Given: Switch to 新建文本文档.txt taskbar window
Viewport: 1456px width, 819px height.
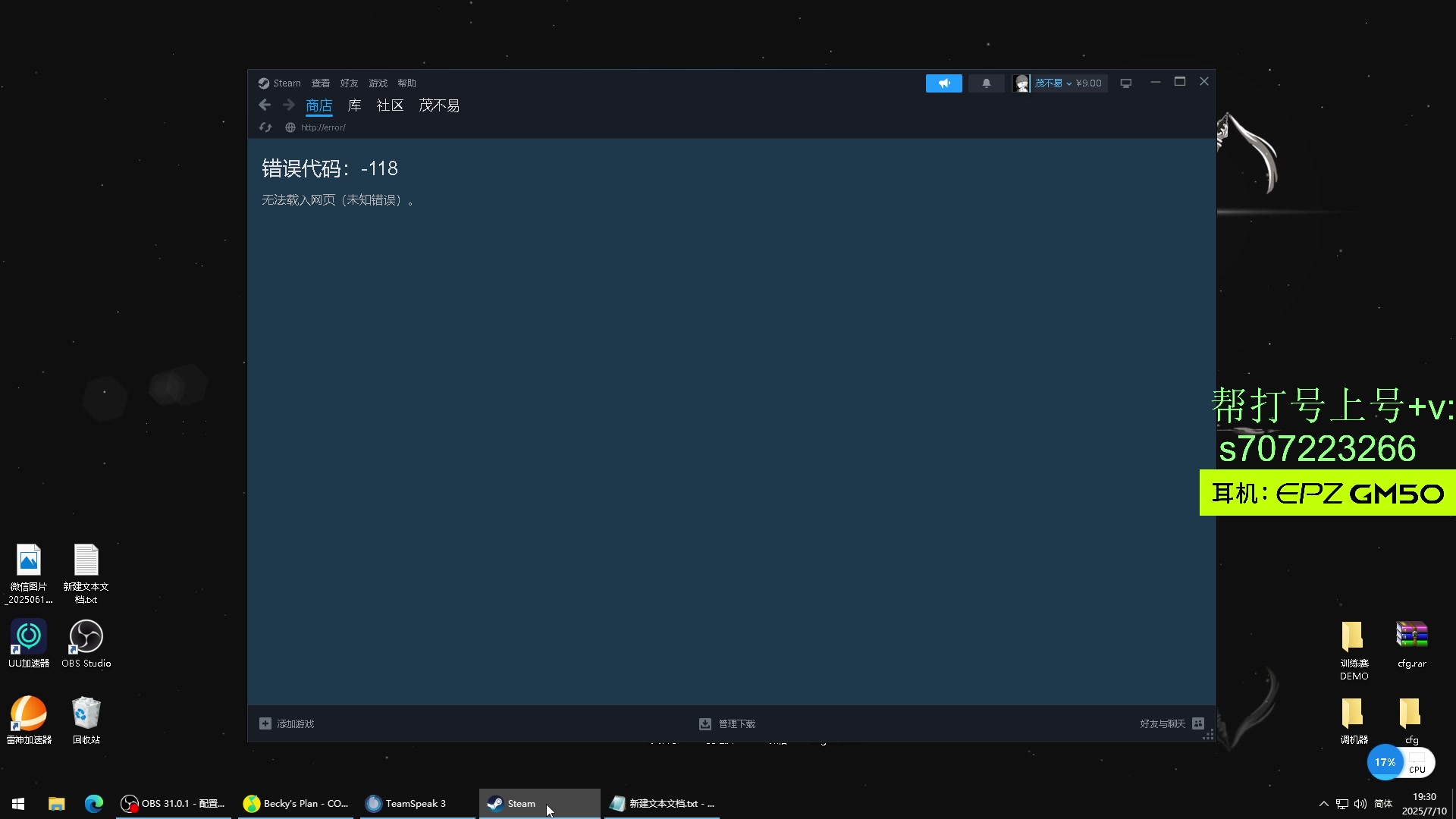Looking at the screenshot, I should [x=662, y=804].
